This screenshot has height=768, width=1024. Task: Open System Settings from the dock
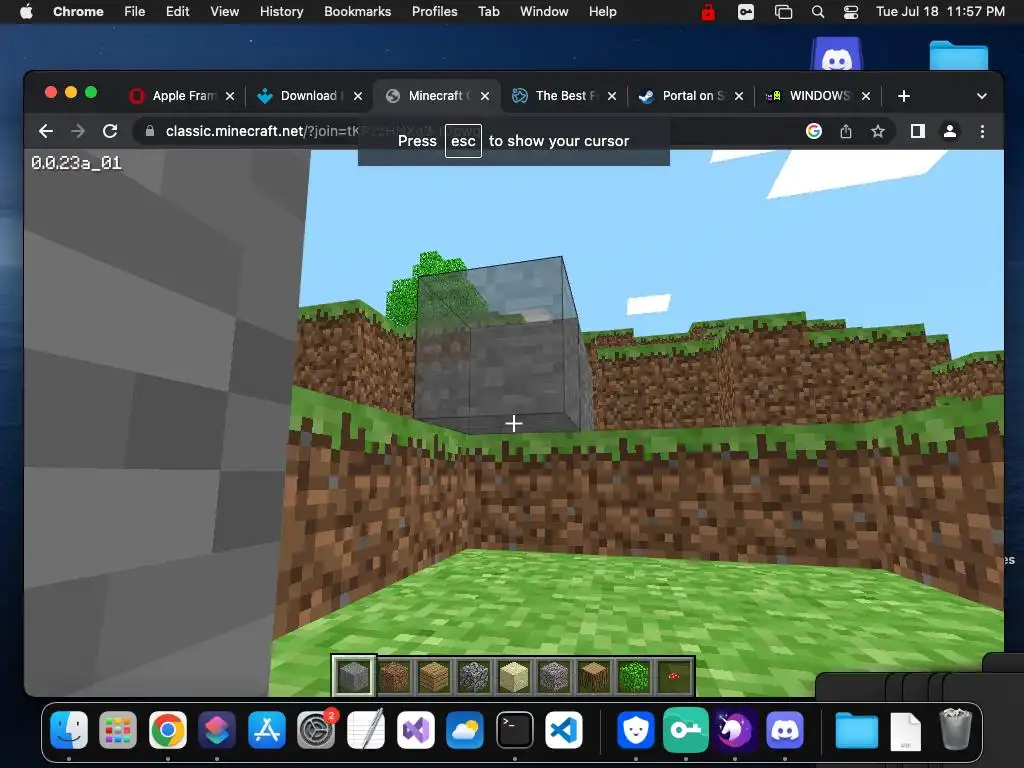click(316, 729)
